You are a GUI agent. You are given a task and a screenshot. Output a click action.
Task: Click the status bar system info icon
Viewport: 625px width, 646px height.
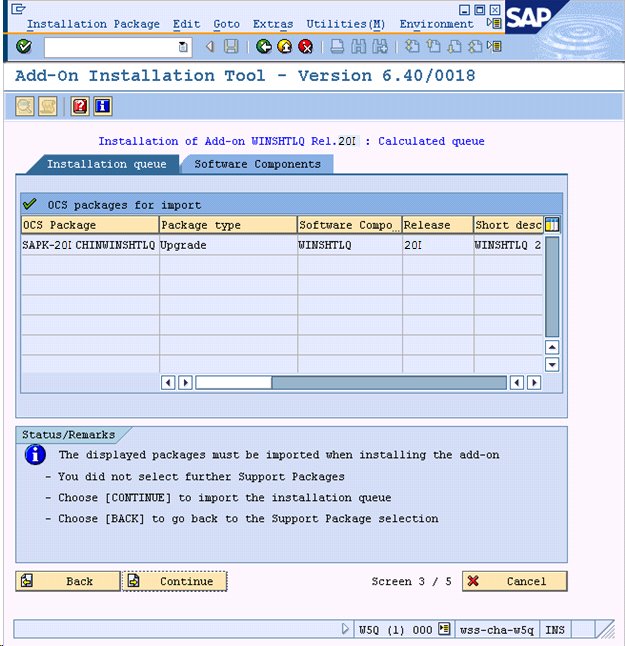(x=444, y=629)
